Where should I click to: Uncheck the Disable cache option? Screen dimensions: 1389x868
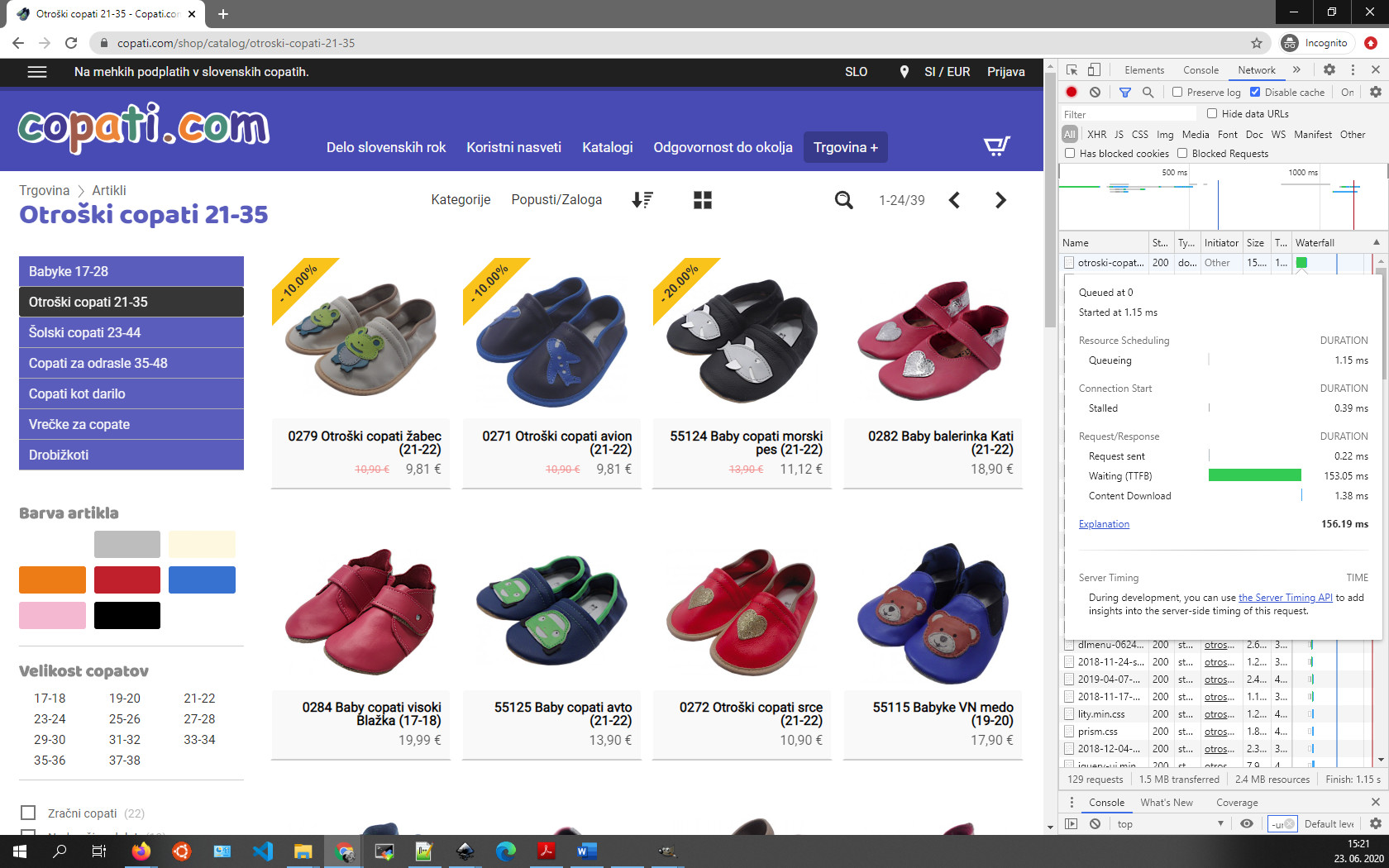pyautogui.click(x=1255, y=93)
